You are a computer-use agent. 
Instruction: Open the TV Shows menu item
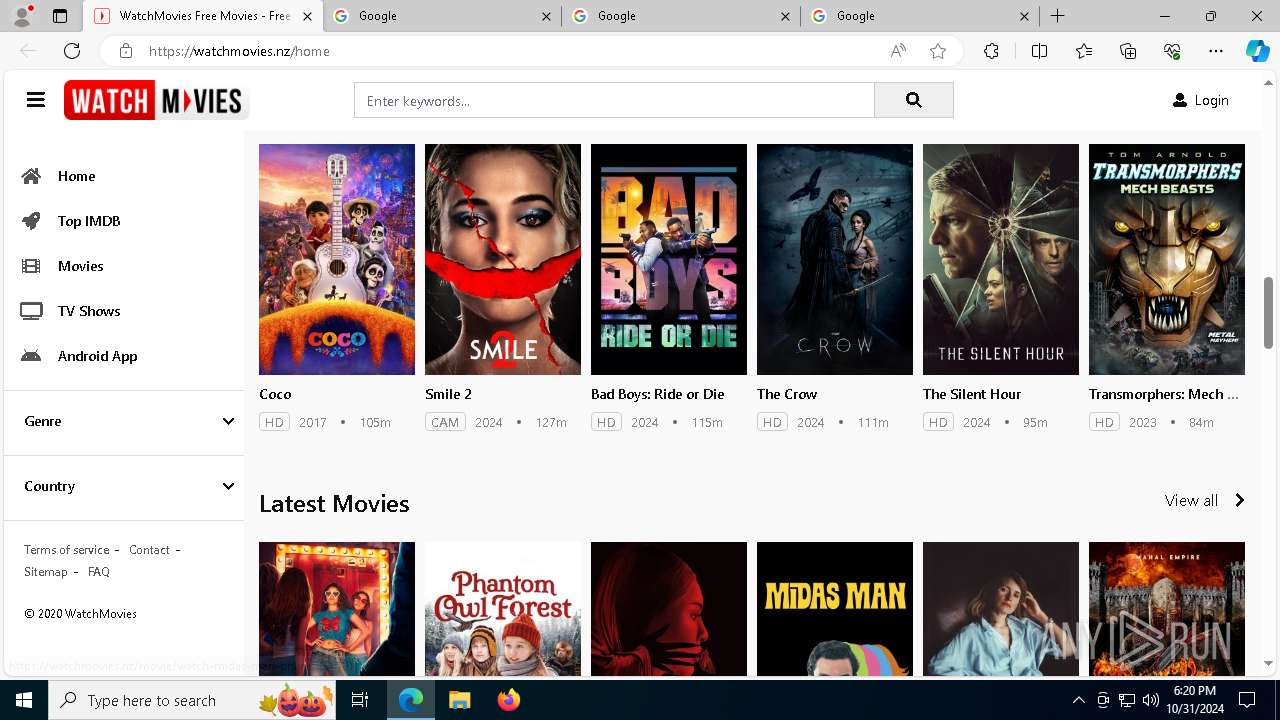pos(89,311)
